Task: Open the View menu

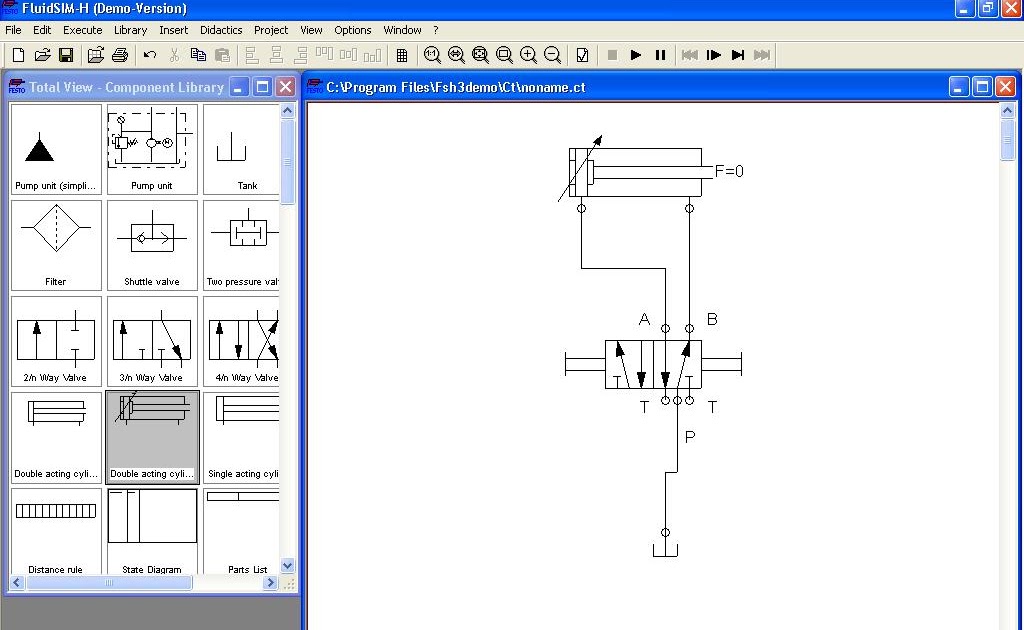Action: (x=312, y=30)
